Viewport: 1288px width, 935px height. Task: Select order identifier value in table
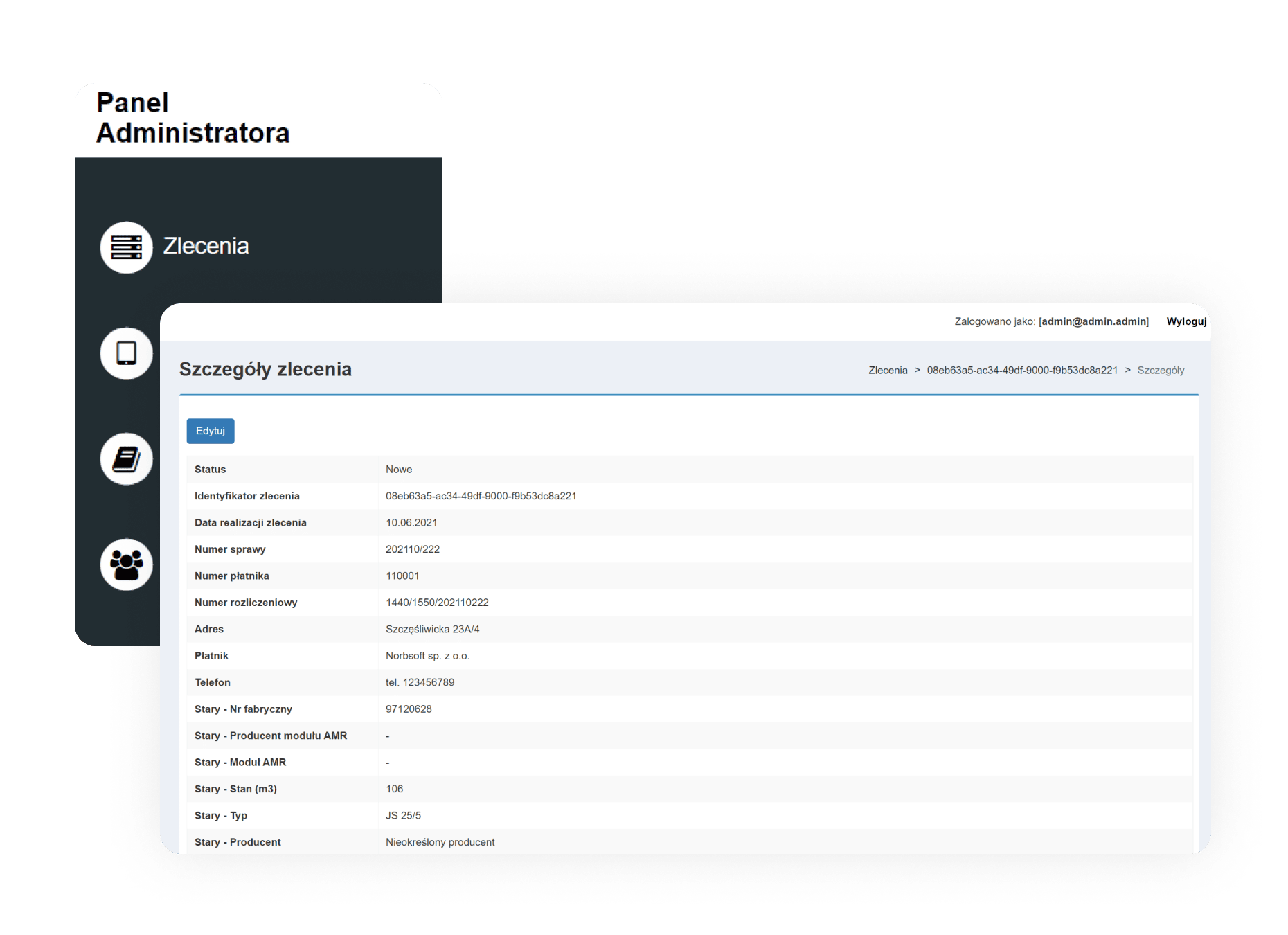coord(481,496)
